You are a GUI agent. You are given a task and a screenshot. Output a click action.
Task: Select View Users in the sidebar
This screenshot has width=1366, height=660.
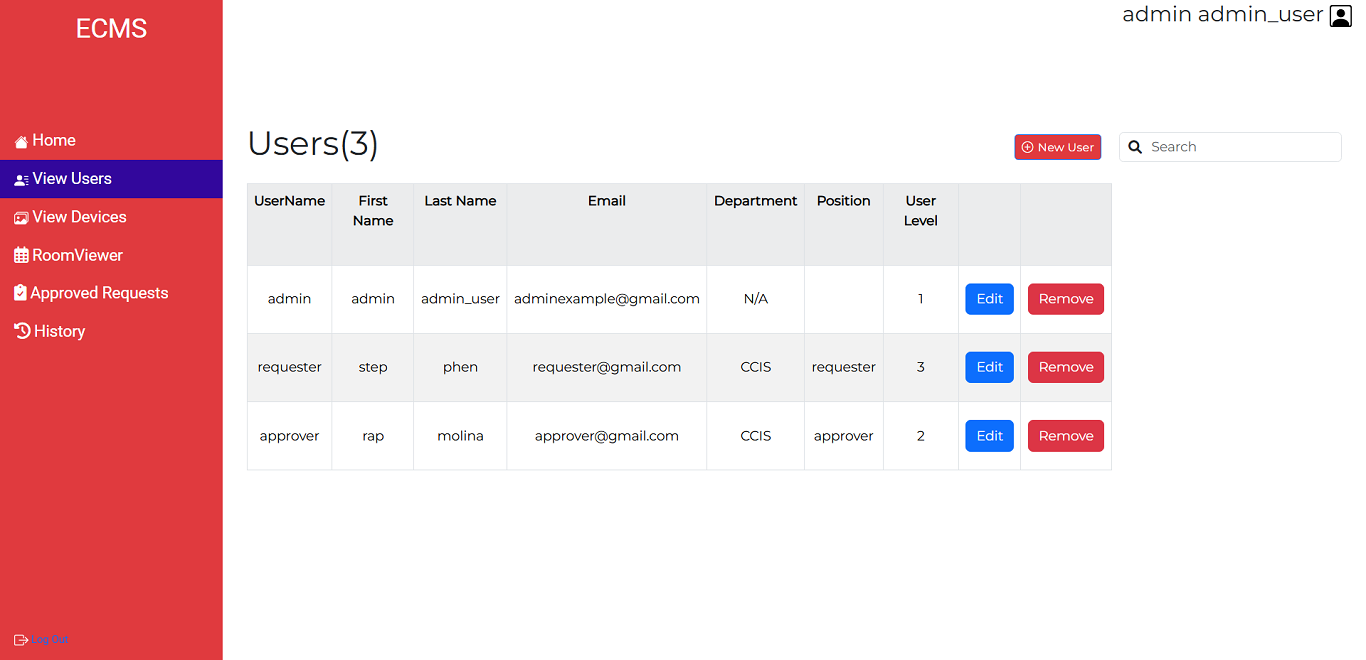click(x=111, y=179)
